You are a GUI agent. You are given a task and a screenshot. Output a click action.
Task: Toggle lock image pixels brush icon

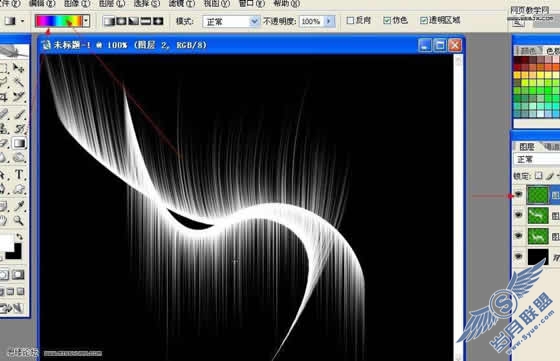(x=550, y=175)
